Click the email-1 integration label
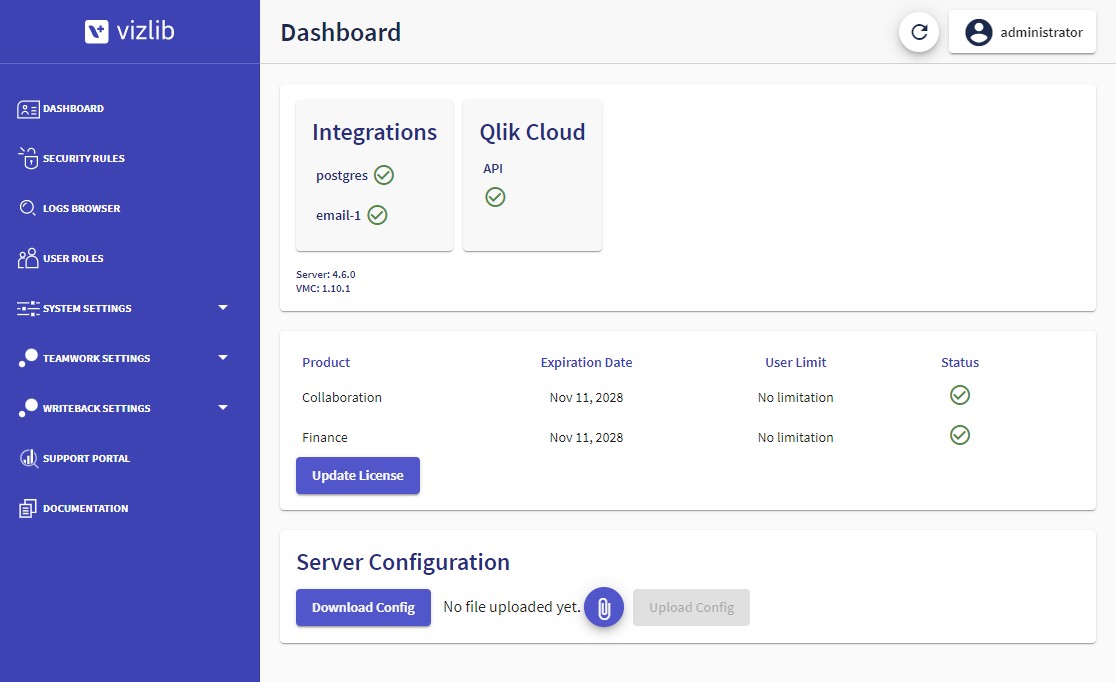1116x682 pixels. [x=338, y=215]
